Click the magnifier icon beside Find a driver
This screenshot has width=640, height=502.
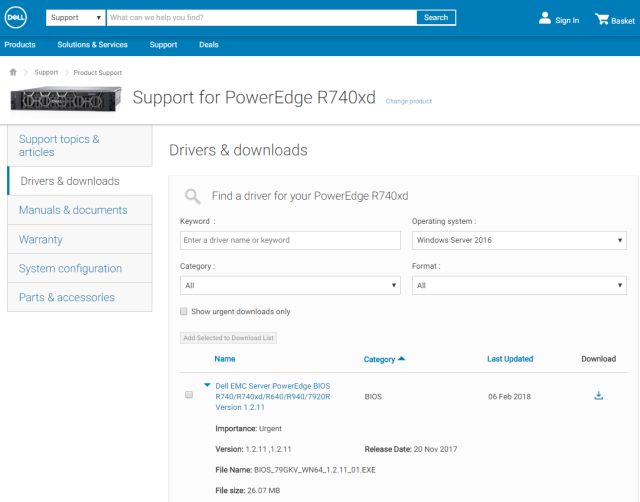point(192,196)
